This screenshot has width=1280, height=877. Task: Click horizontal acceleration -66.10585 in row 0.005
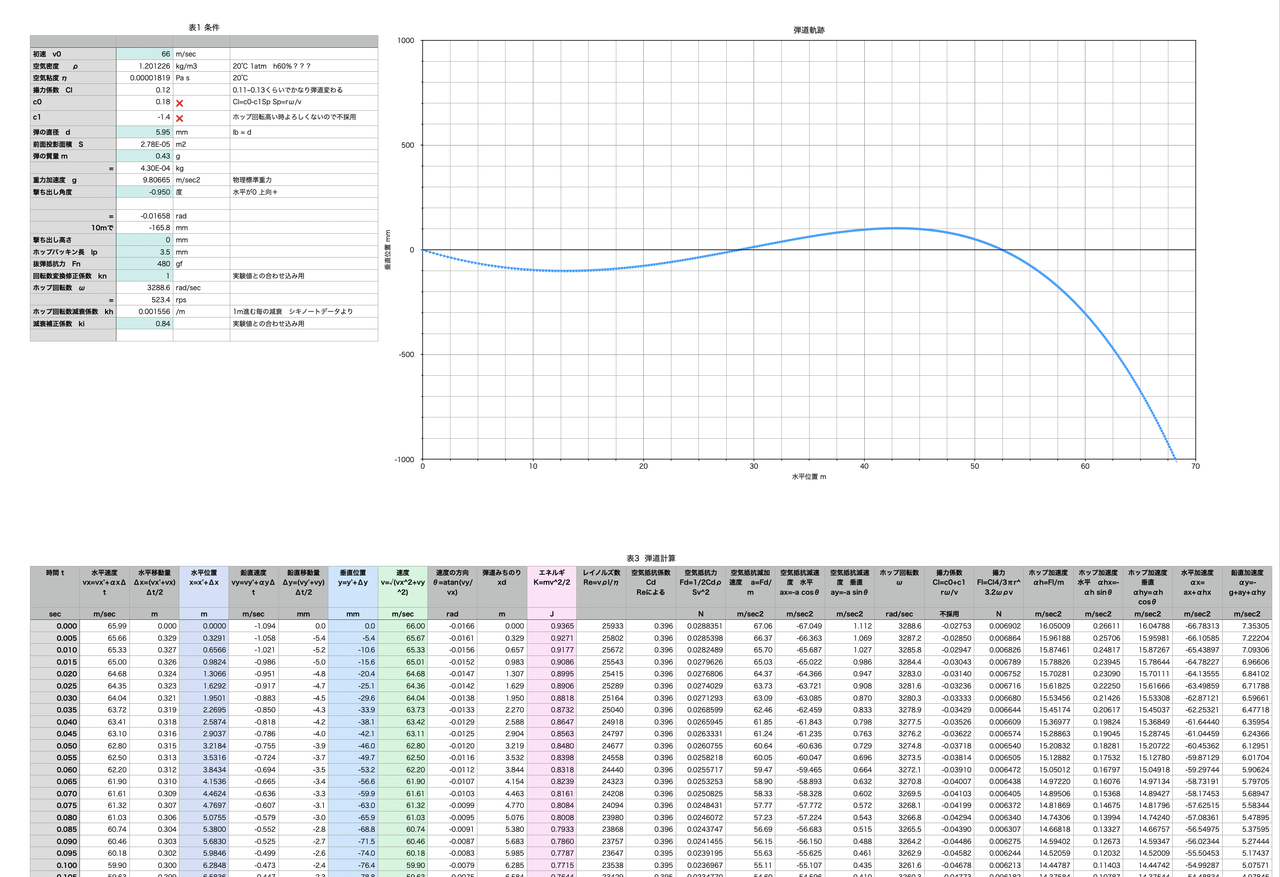tap(1200, 637)
